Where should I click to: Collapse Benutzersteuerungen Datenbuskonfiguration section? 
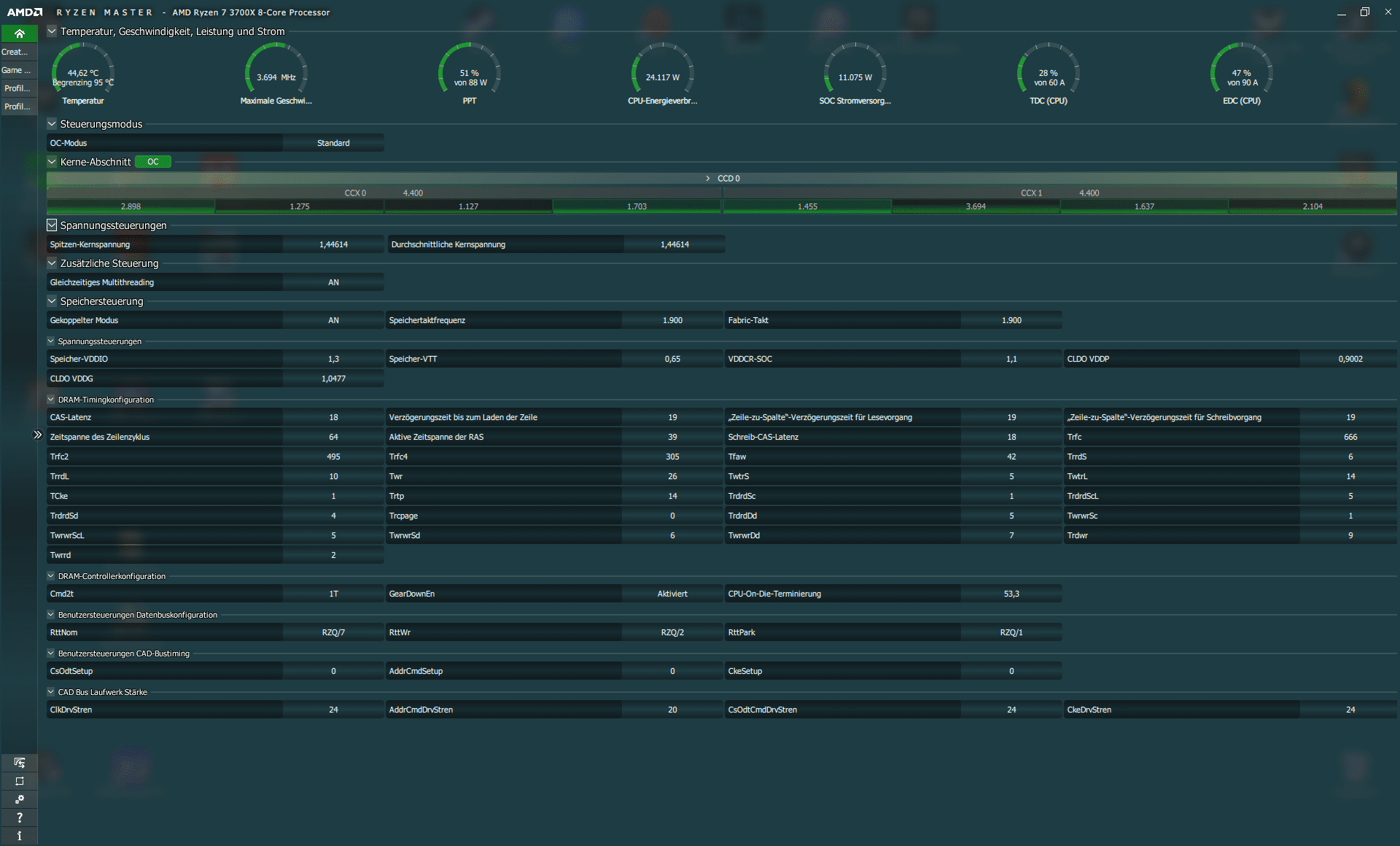[51, 615]
